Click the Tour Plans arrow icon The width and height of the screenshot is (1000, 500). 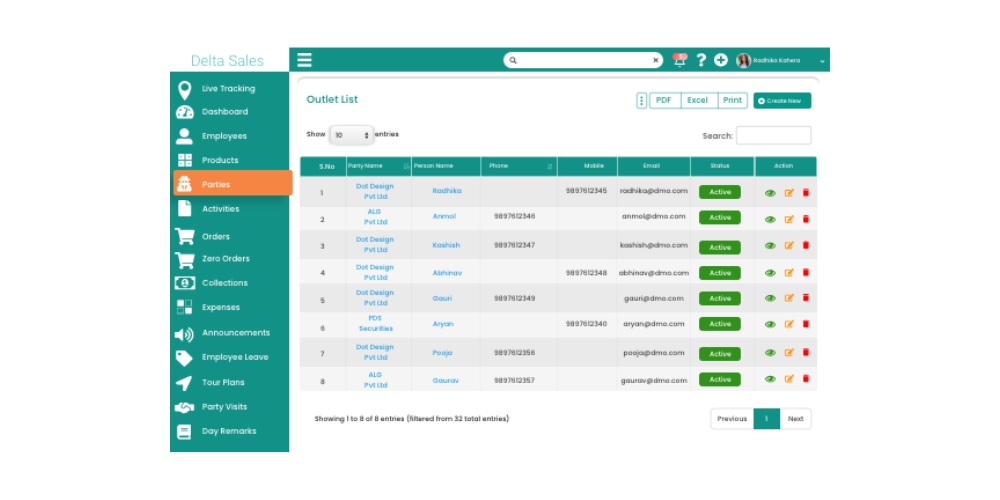[184, 383]
